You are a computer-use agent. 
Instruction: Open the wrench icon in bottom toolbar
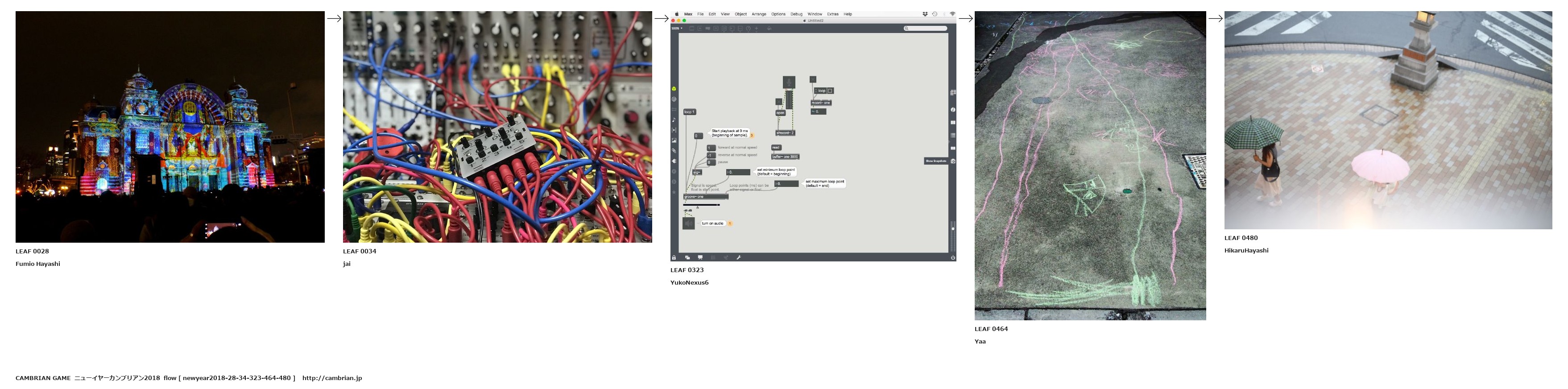pos(738,257)
